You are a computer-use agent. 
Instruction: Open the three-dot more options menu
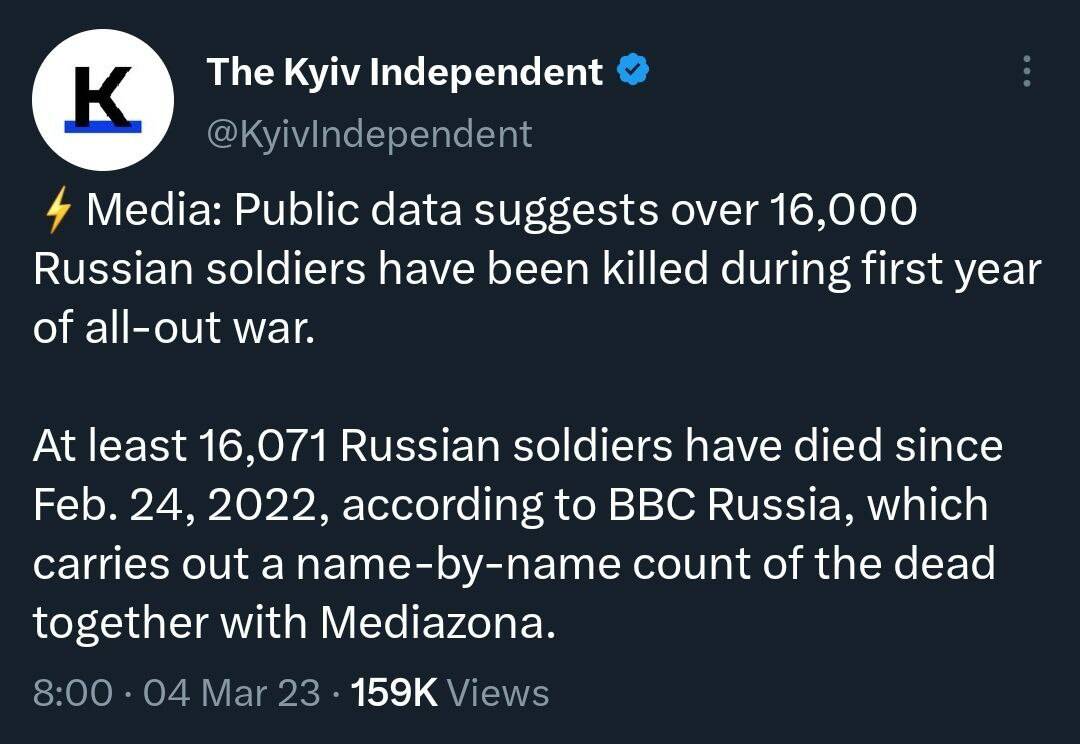point(1027,71)
